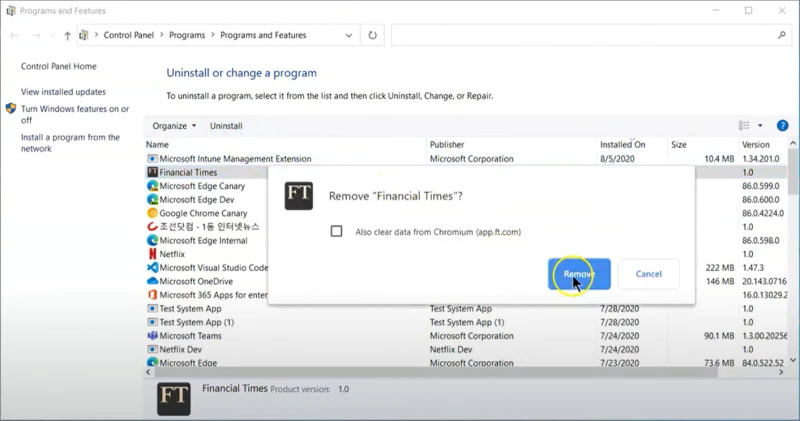Open View installed updates link
This screenshot has height=421, width=800.
click(x=63, y=92)
